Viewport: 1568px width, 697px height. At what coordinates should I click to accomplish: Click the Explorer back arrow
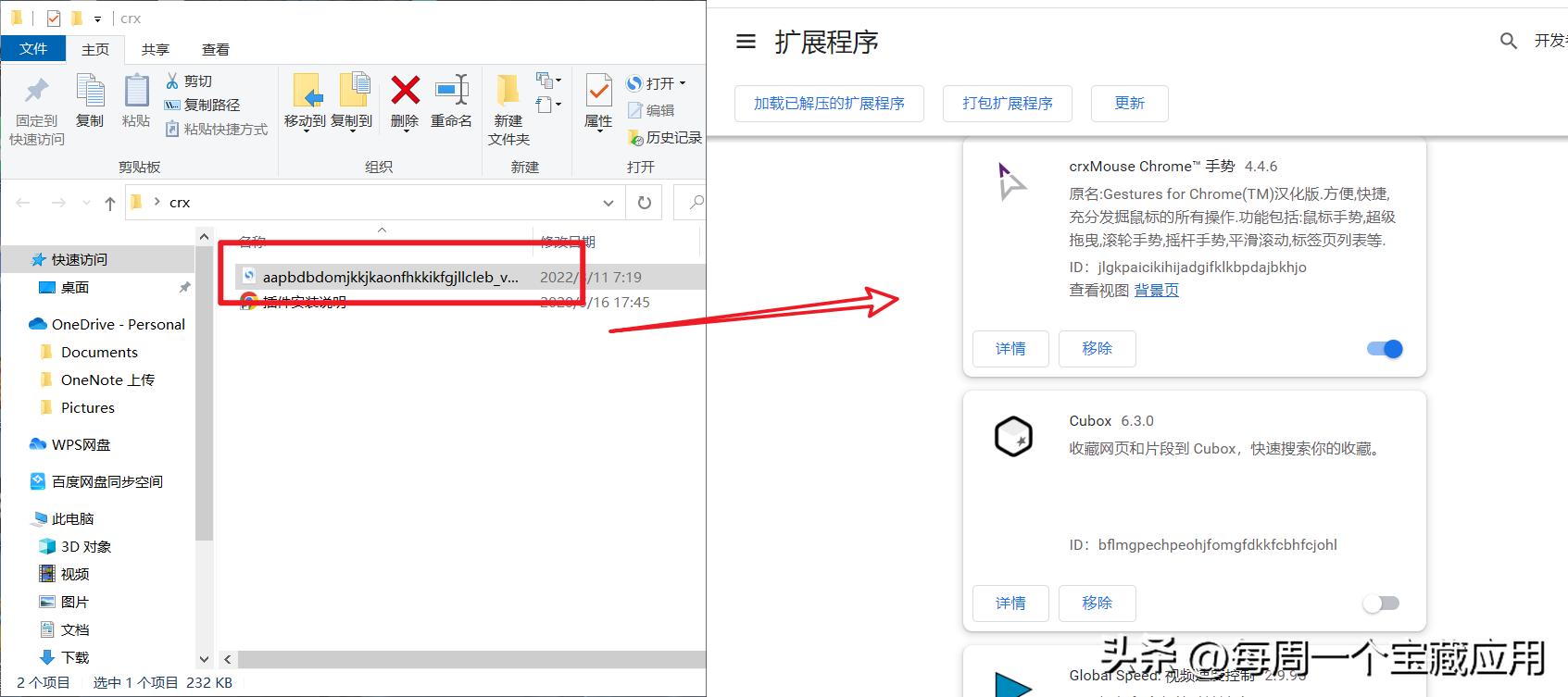pos(23,203)
